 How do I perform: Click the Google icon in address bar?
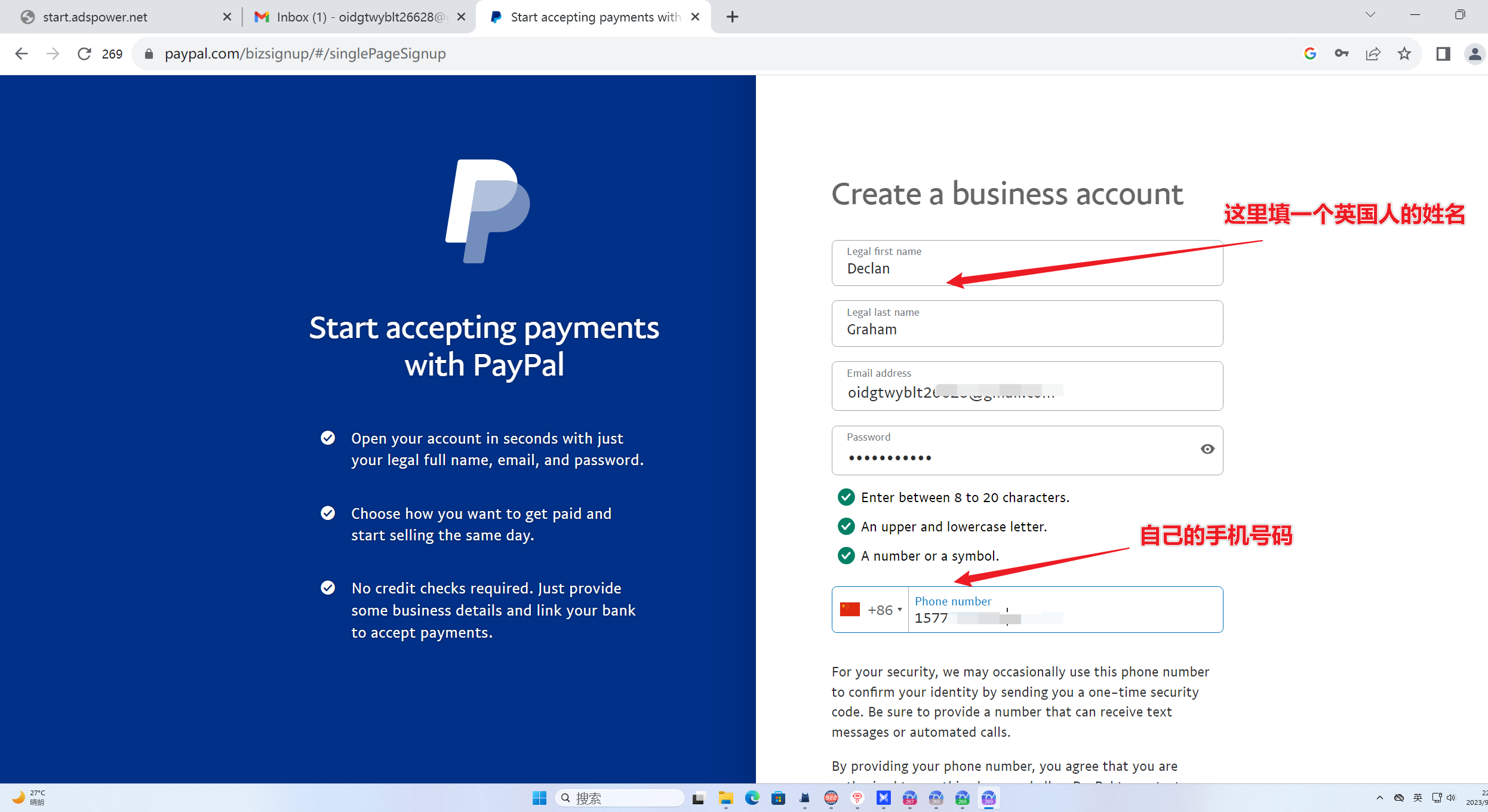tap(1310, 54)
